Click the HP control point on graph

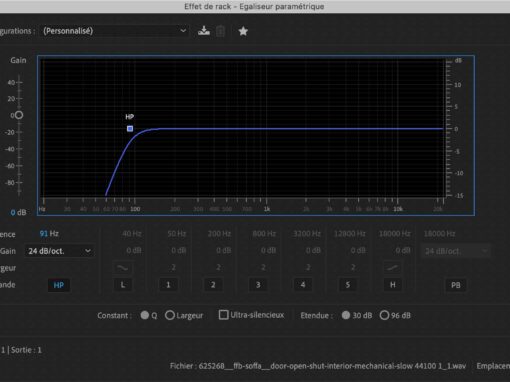130,128
